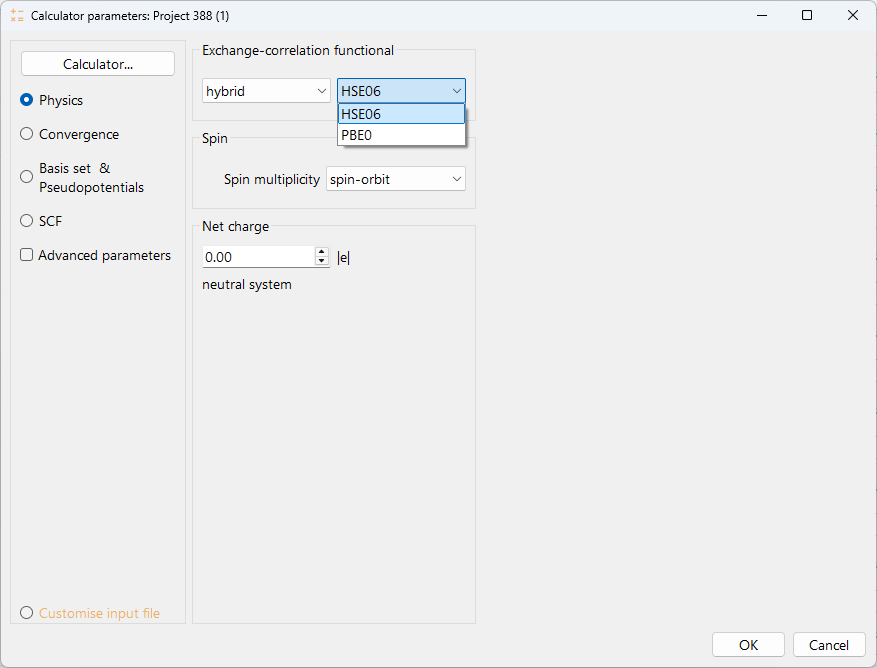Increase net charge with up arrow
877x668 pixels.
tap(322, 252)
